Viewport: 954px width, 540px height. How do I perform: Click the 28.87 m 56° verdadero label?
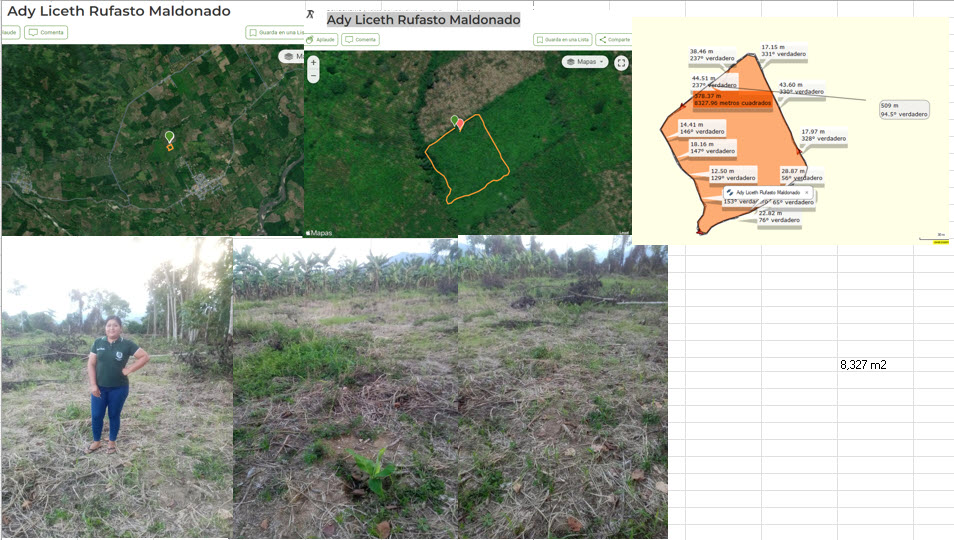[x=802, y=175]
